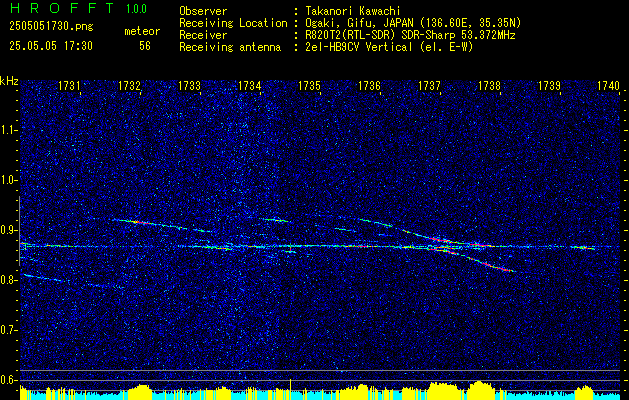629x400 pixels.
Task: Click the 1731 time axis marker
Action: 69,86
